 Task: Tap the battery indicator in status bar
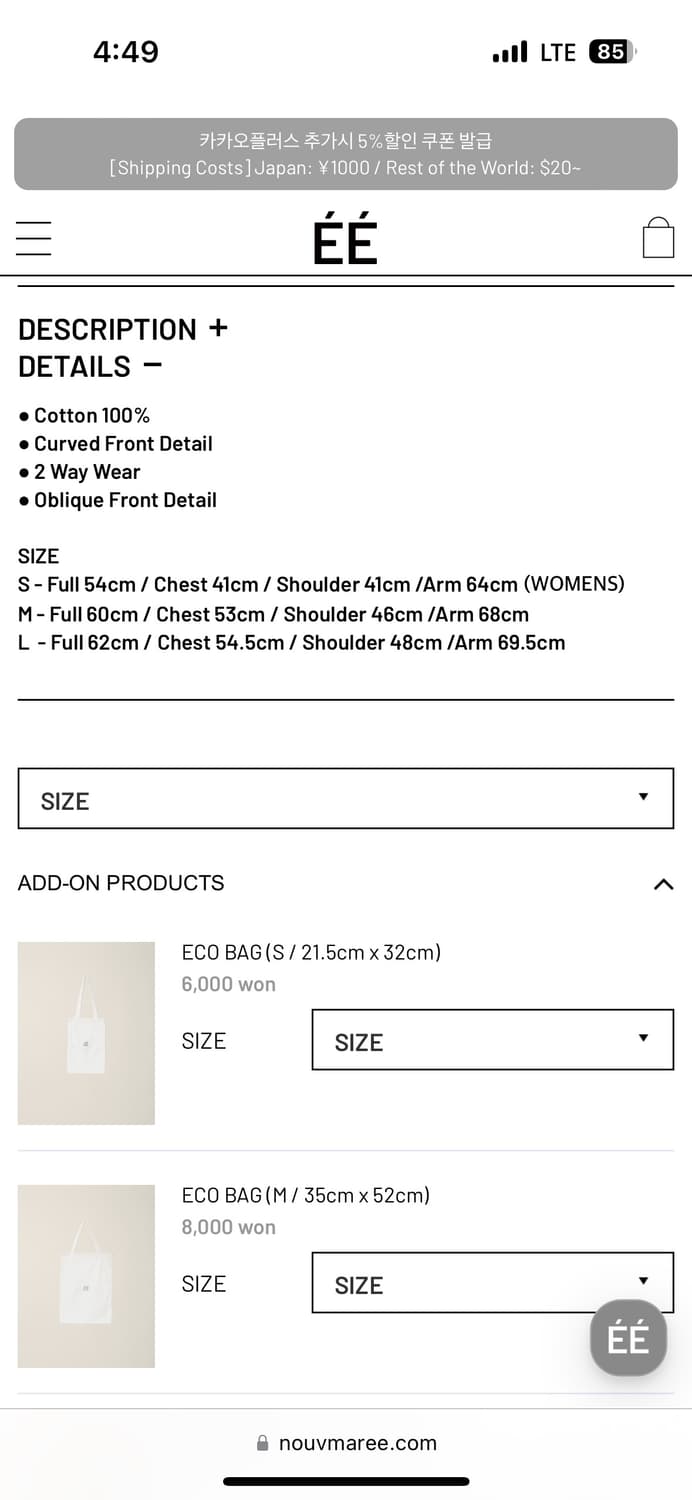[613, 51]
